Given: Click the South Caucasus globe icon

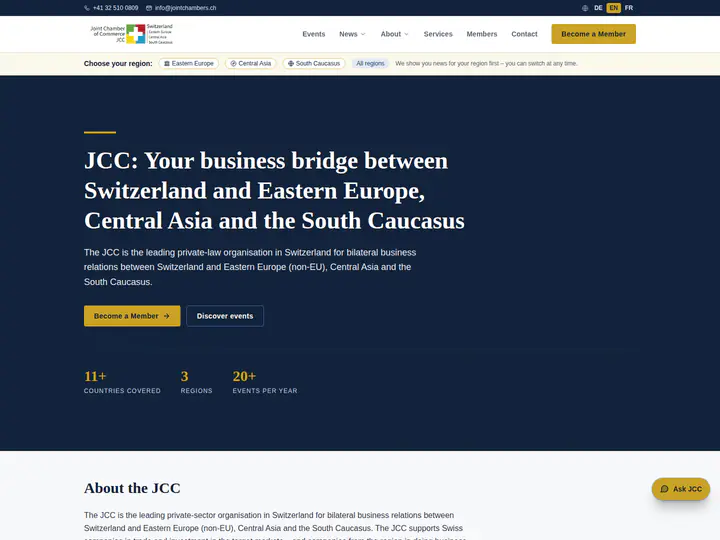Looking at the screenshot, I should [291, 63].
